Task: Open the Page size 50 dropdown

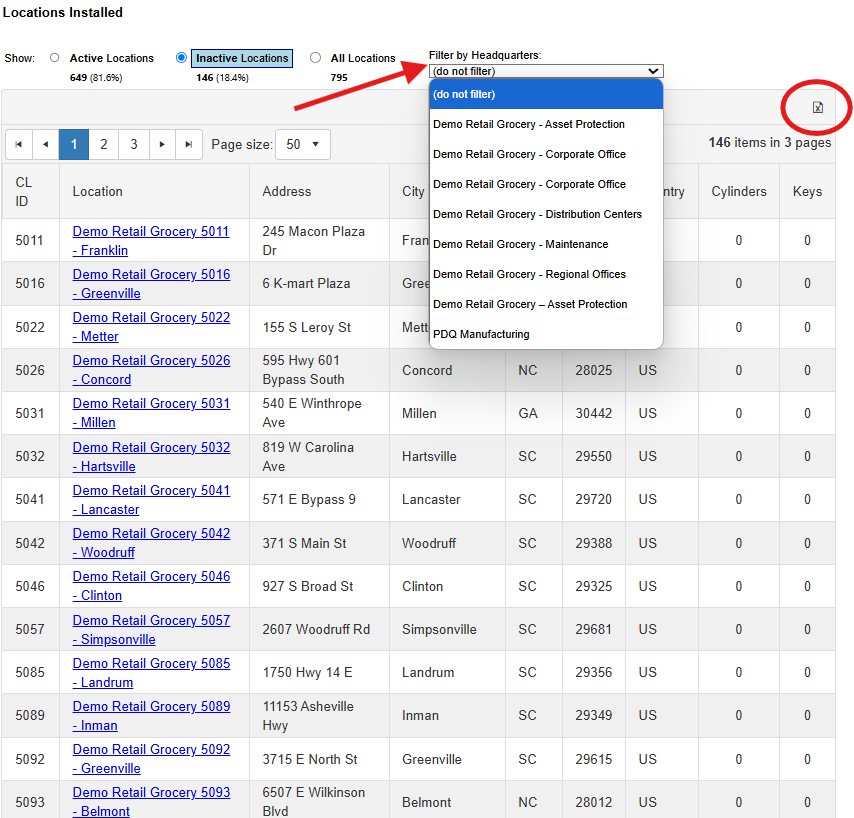Action: coord(303,144)
